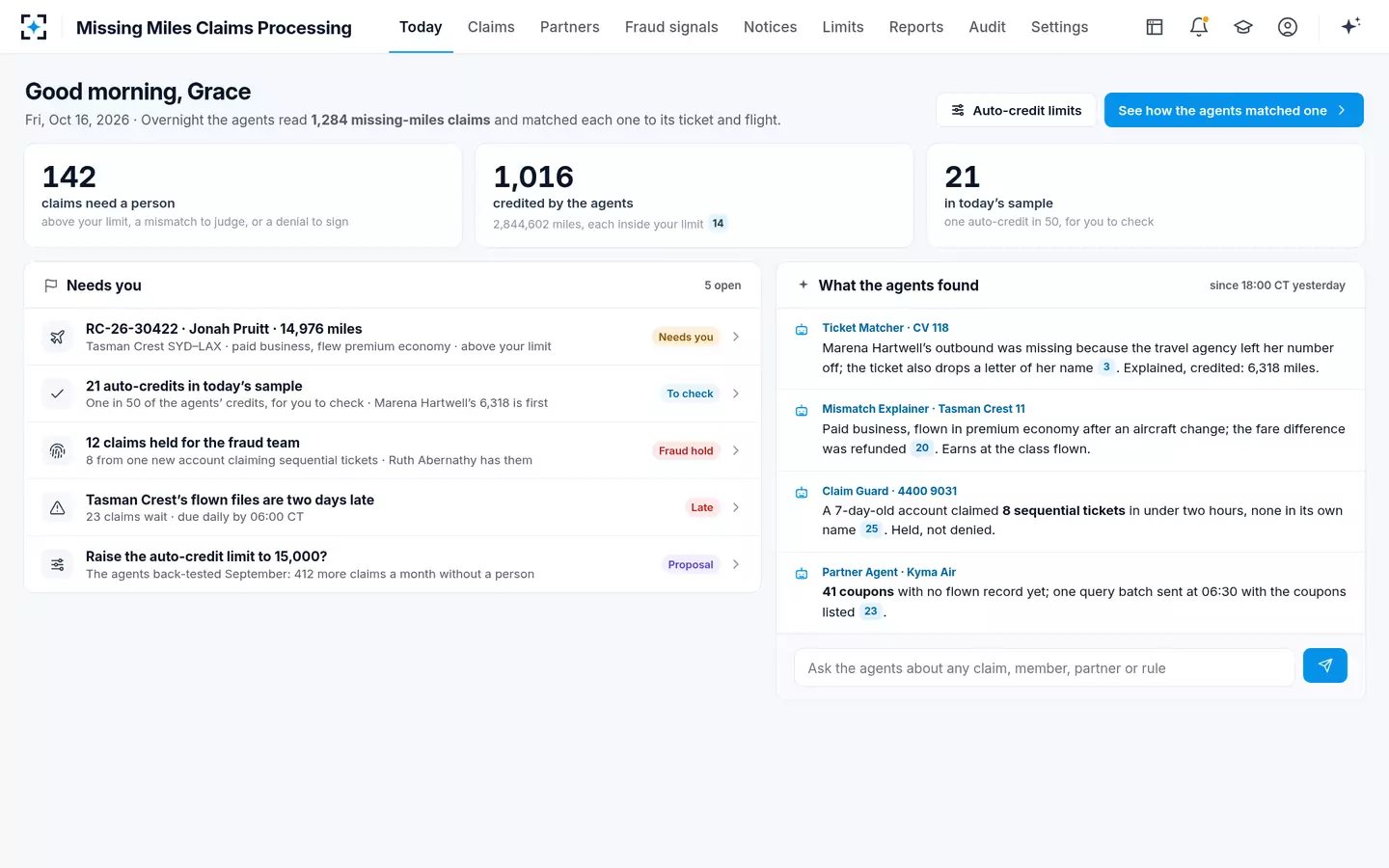Viewport: 1389px width, 868px height.
Task: Click the Partner Agent robot icon
Action: 802,574
